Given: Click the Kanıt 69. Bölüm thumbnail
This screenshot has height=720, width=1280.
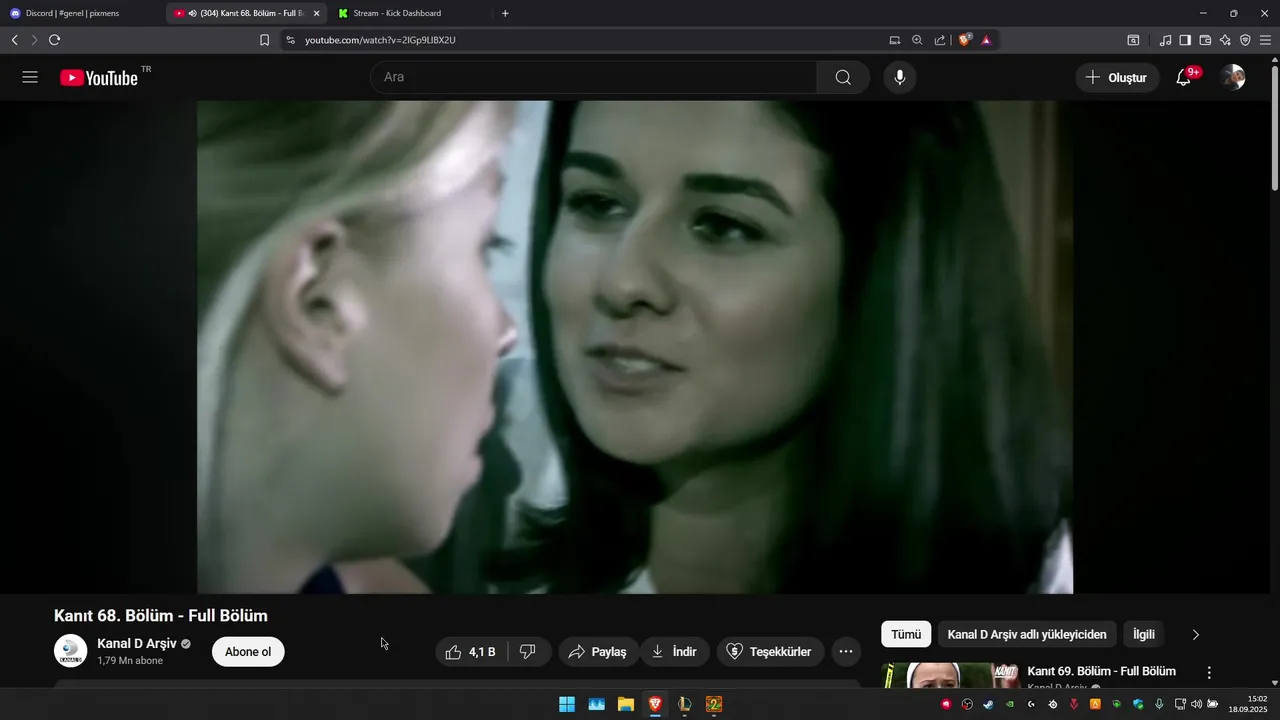Looking at the screenshot, I should [950, 675].
